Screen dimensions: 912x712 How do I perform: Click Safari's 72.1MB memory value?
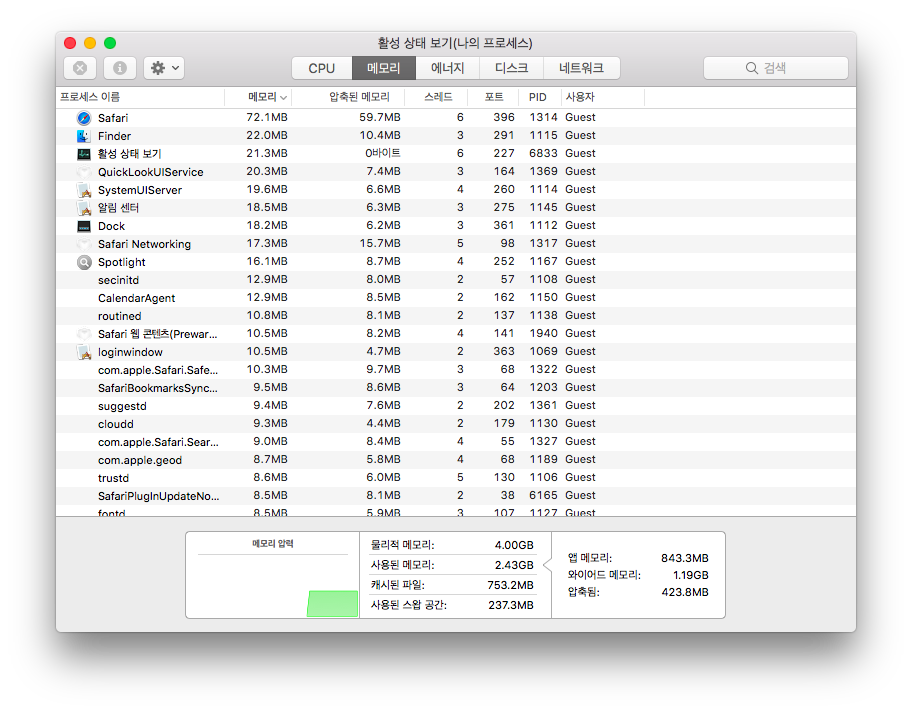[x=267, y=118]
